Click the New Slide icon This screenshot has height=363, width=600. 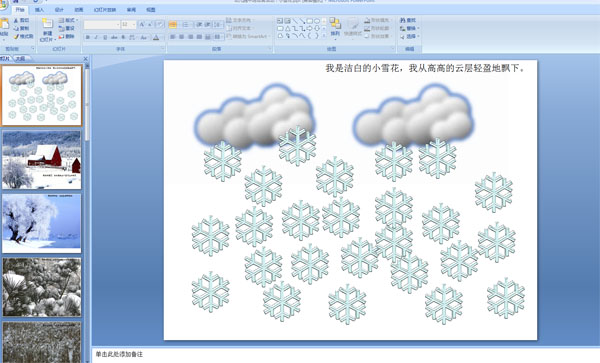tap(47, 23)
